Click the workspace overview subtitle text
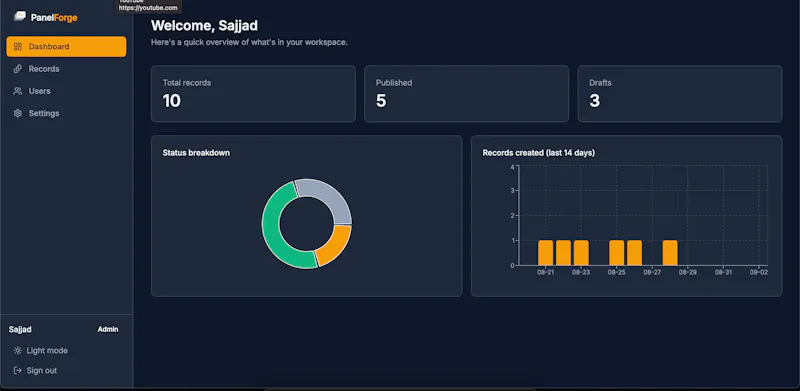800x391 pixels. (x=249, y=42)
